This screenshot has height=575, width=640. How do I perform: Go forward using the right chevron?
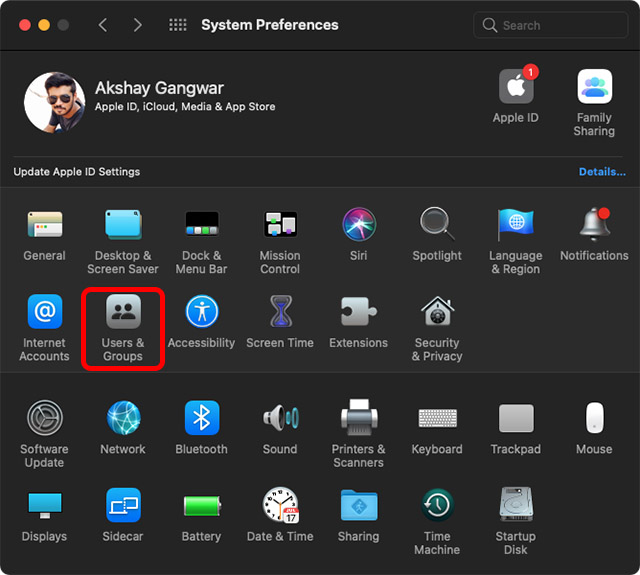138,25
